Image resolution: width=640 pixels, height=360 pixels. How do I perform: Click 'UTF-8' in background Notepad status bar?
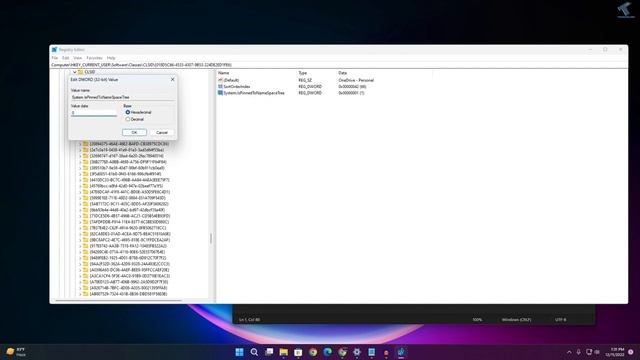click(x=560, y=320)
